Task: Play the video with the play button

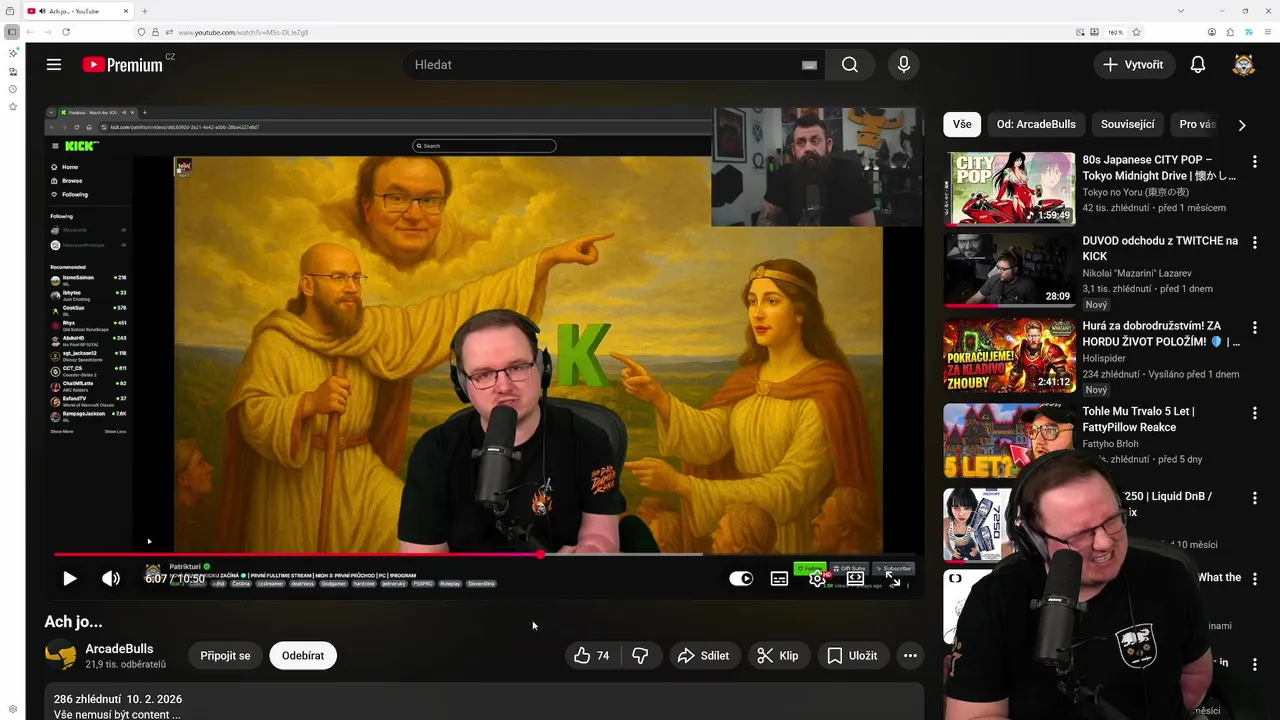Action: click(70, 578)
